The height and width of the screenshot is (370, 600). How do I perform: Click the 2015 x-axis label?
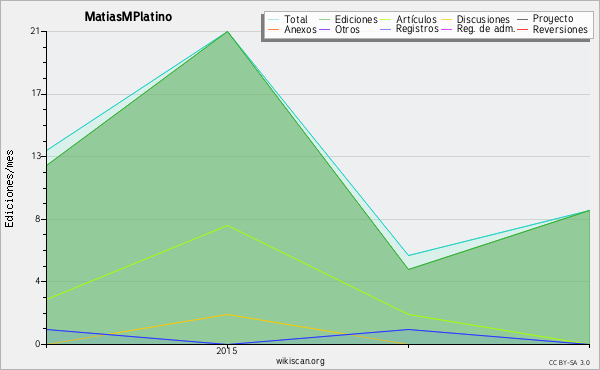click(x=227, y=350)
